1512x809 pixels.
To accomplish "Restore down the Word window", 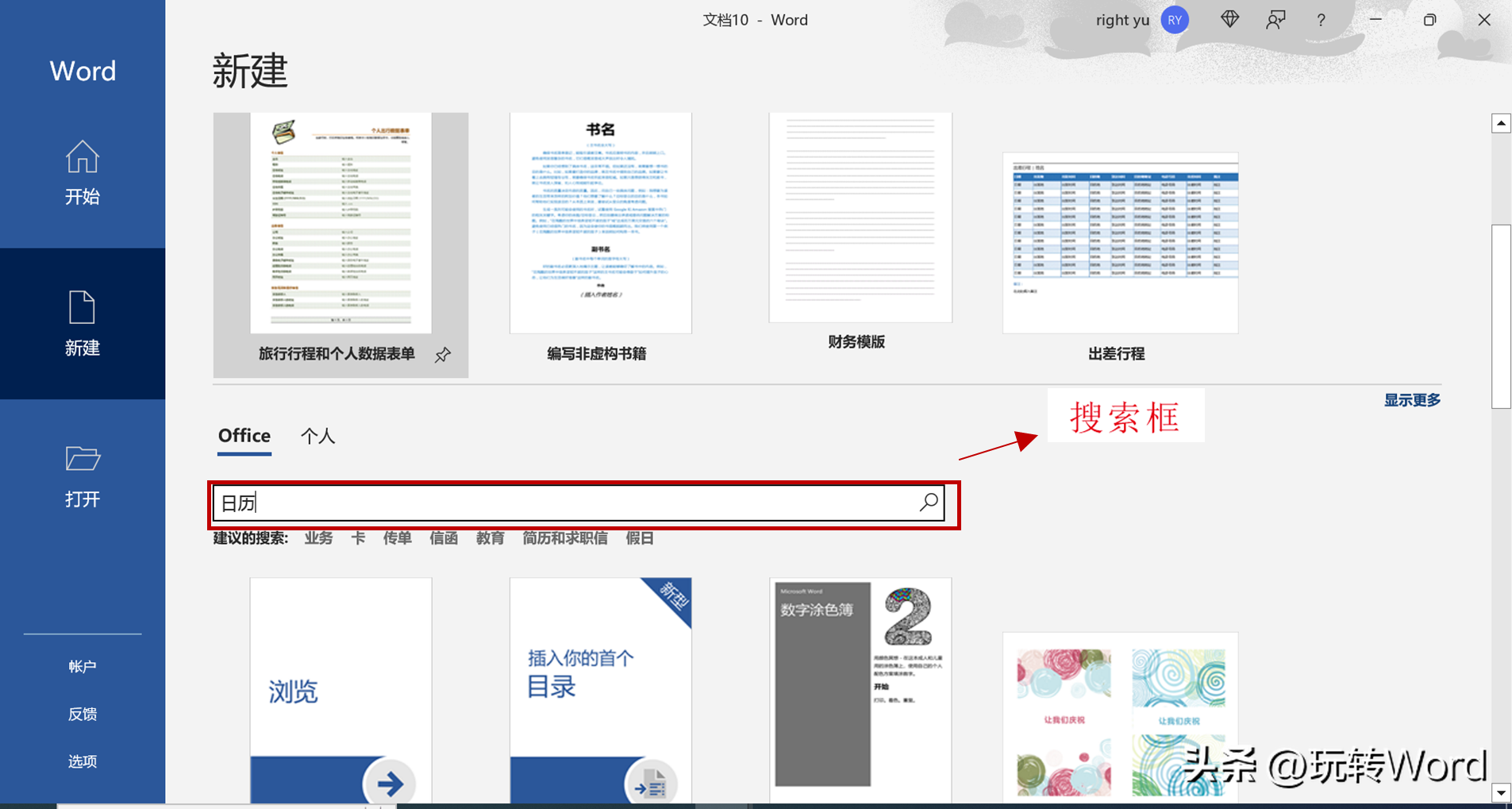I will (1429, 20).
